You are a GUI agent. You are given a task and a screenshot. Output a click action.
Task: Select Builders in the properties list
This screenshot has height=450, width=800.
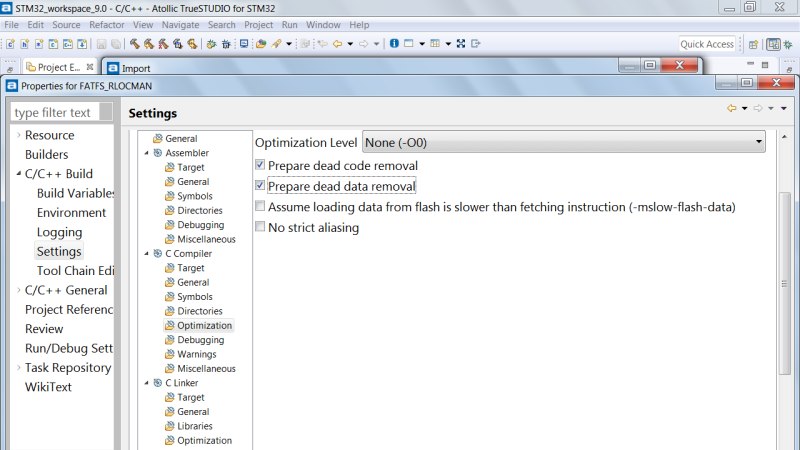tap(46, 154)
